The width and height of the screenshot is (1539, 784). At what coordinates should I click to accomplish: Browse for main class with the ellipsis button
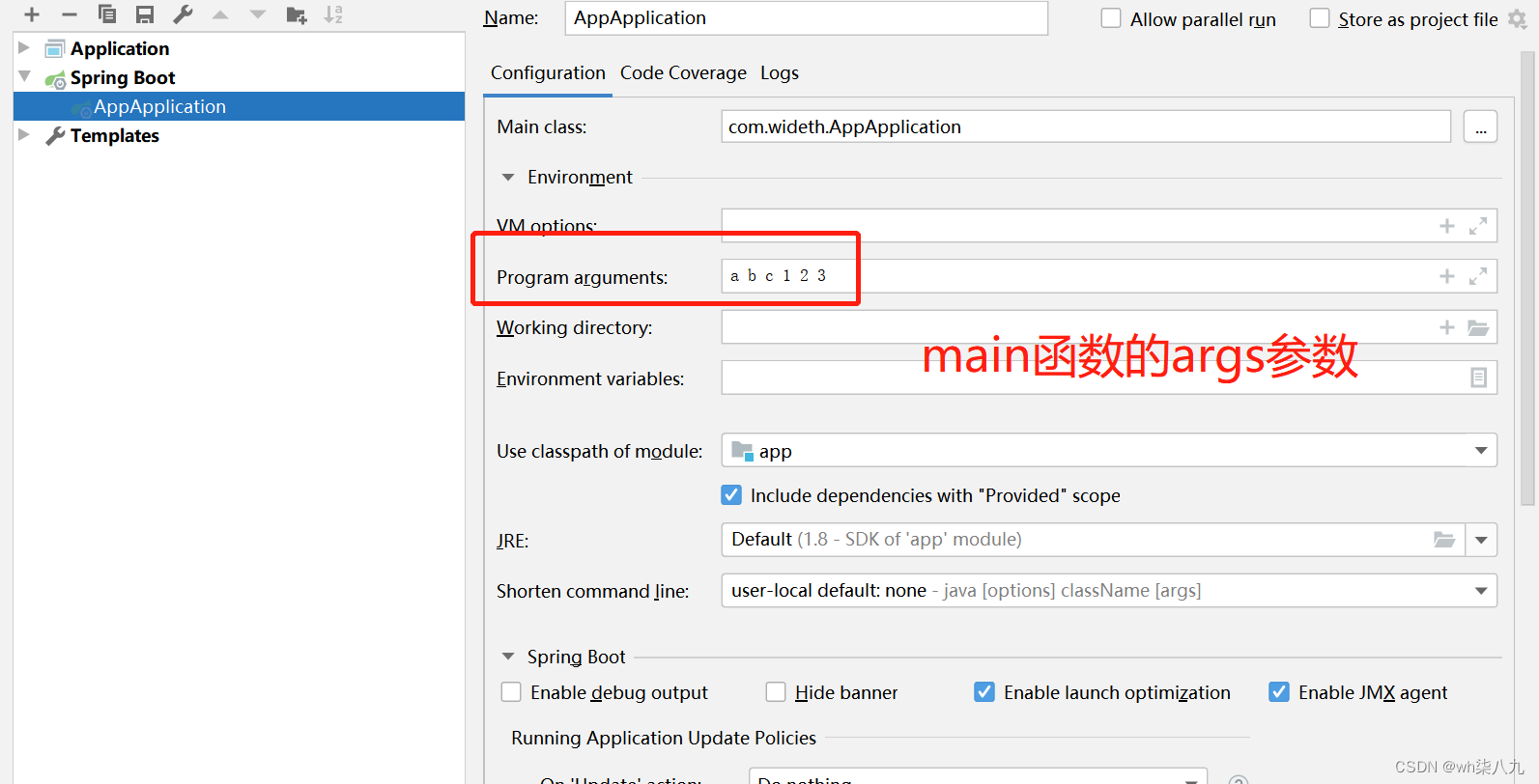pyautogui.click(x=1480, y=126)
